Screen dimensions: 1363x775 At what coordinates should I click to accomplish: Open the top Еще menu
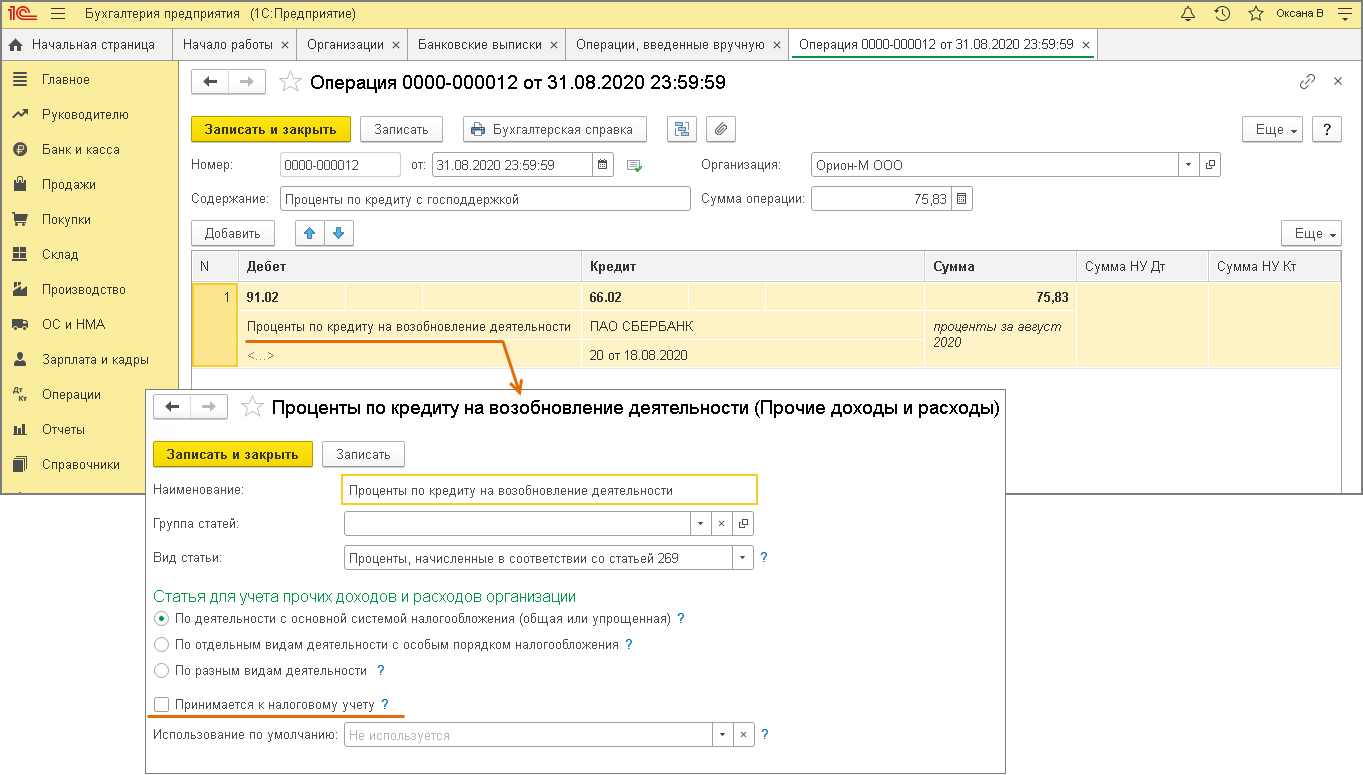click(x=1272, y=129)
